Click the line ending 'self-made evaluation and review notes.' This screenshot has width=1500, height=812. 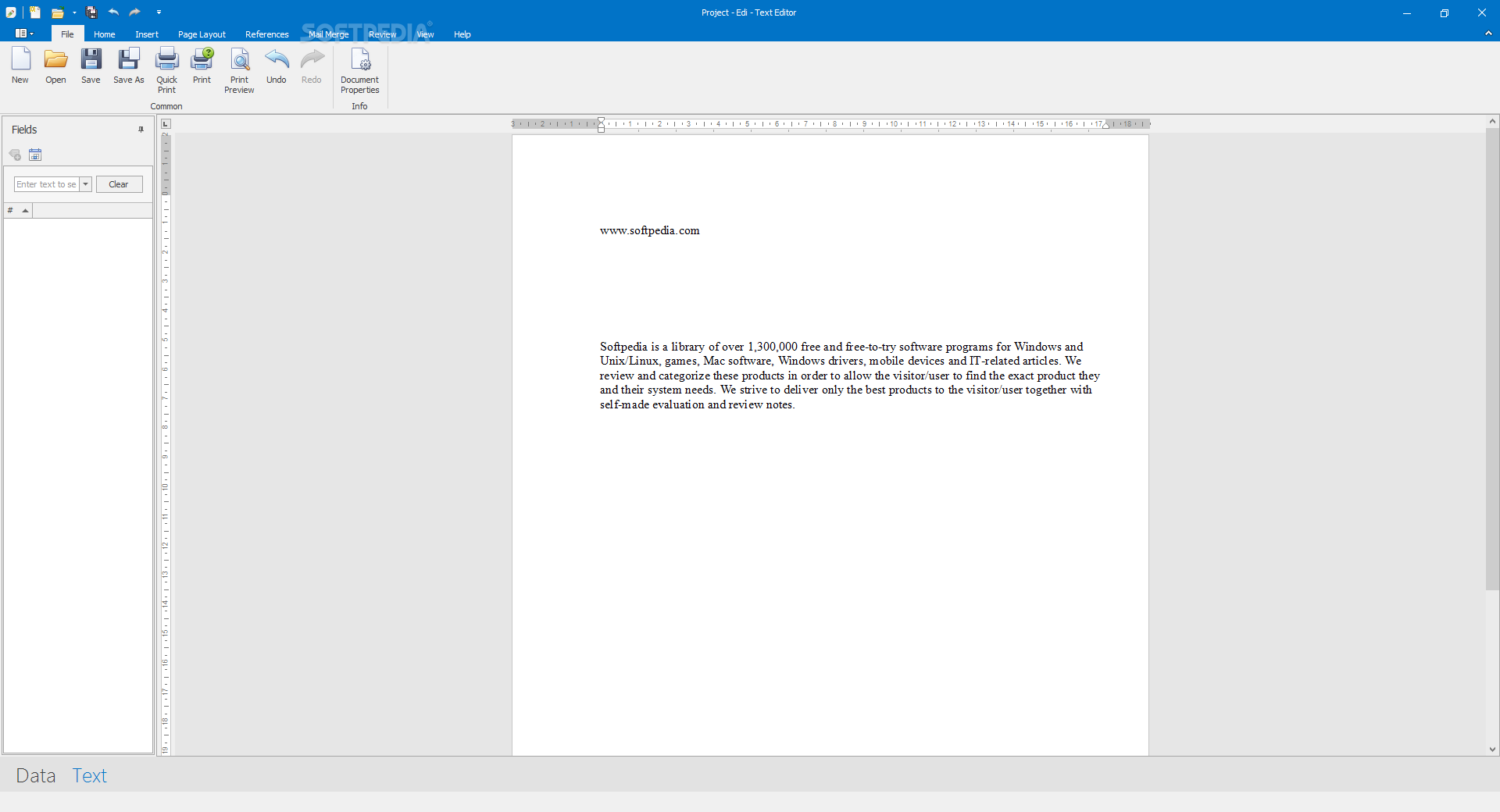[x=697, y=404]
